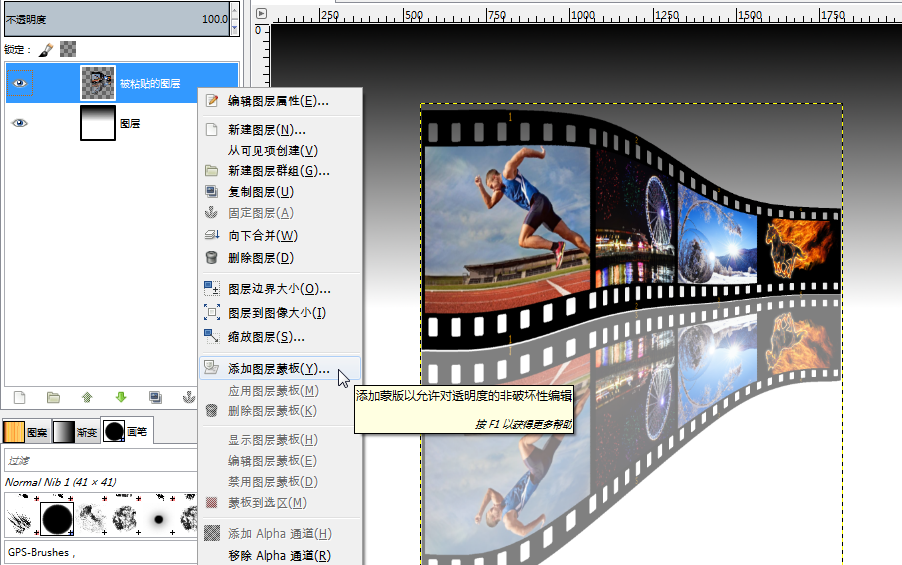The image size is (902, 565).
Task: Open the canvas corner navigation arrow button
Action: click(x=262, y=13)
